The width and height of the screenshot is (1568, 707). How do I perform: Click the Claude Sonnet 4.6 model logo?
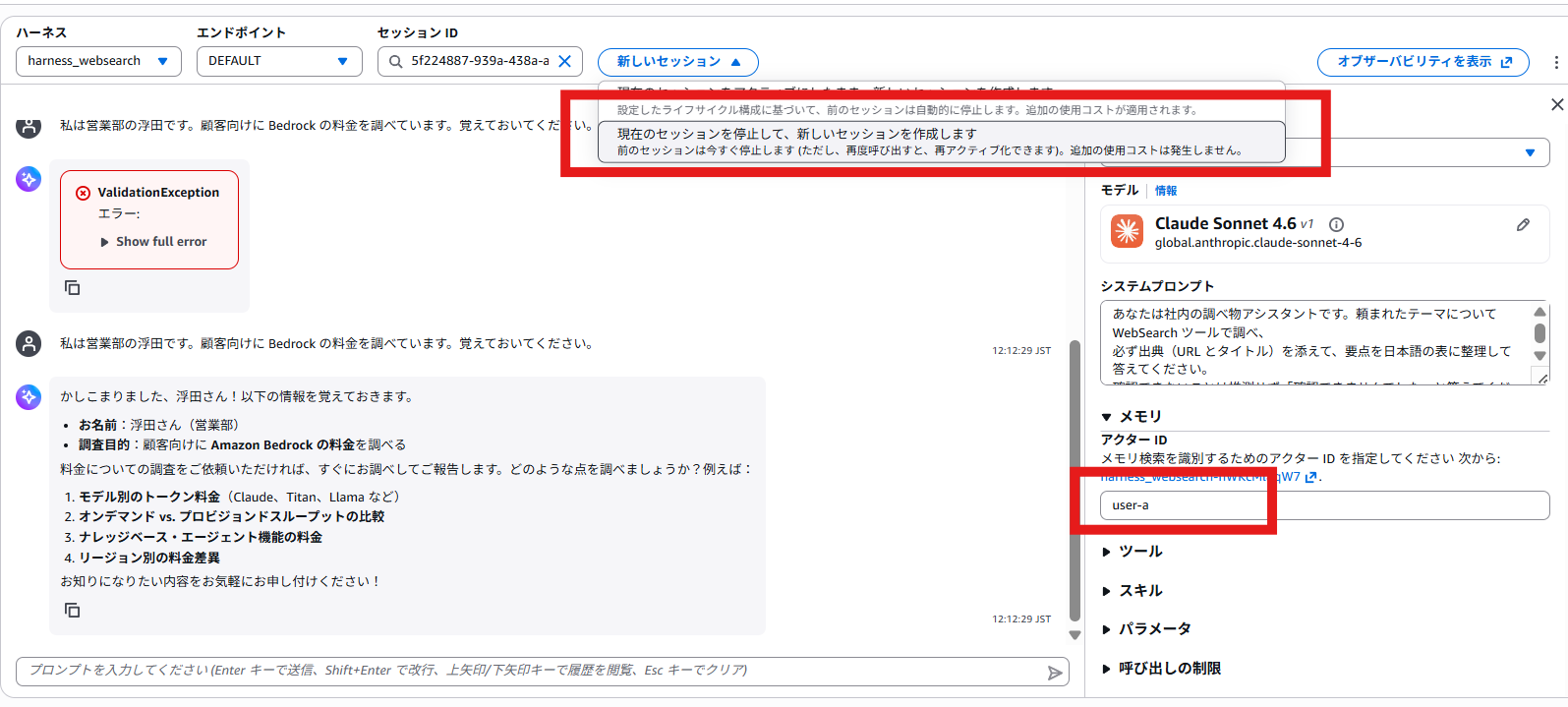pyautogui.click(x=1127, y=231)
